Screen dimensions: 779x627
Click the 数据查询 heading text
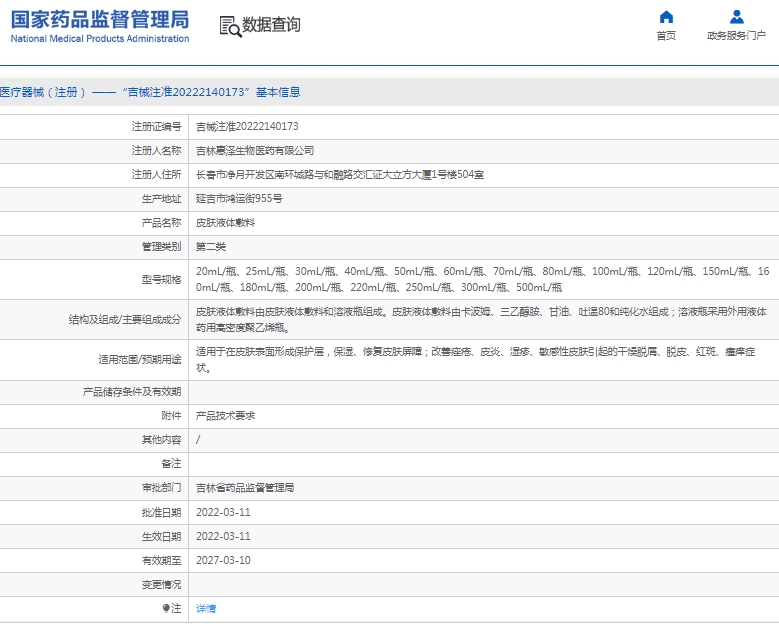[x=271, y=24]
